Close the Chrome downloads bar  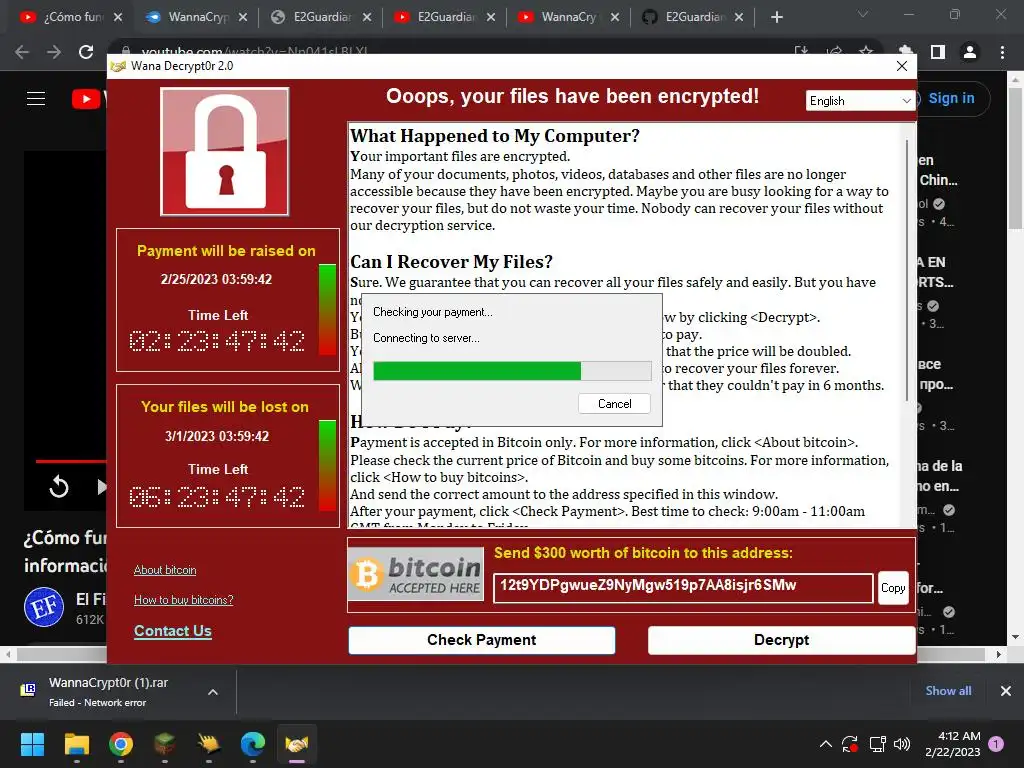1006,691
